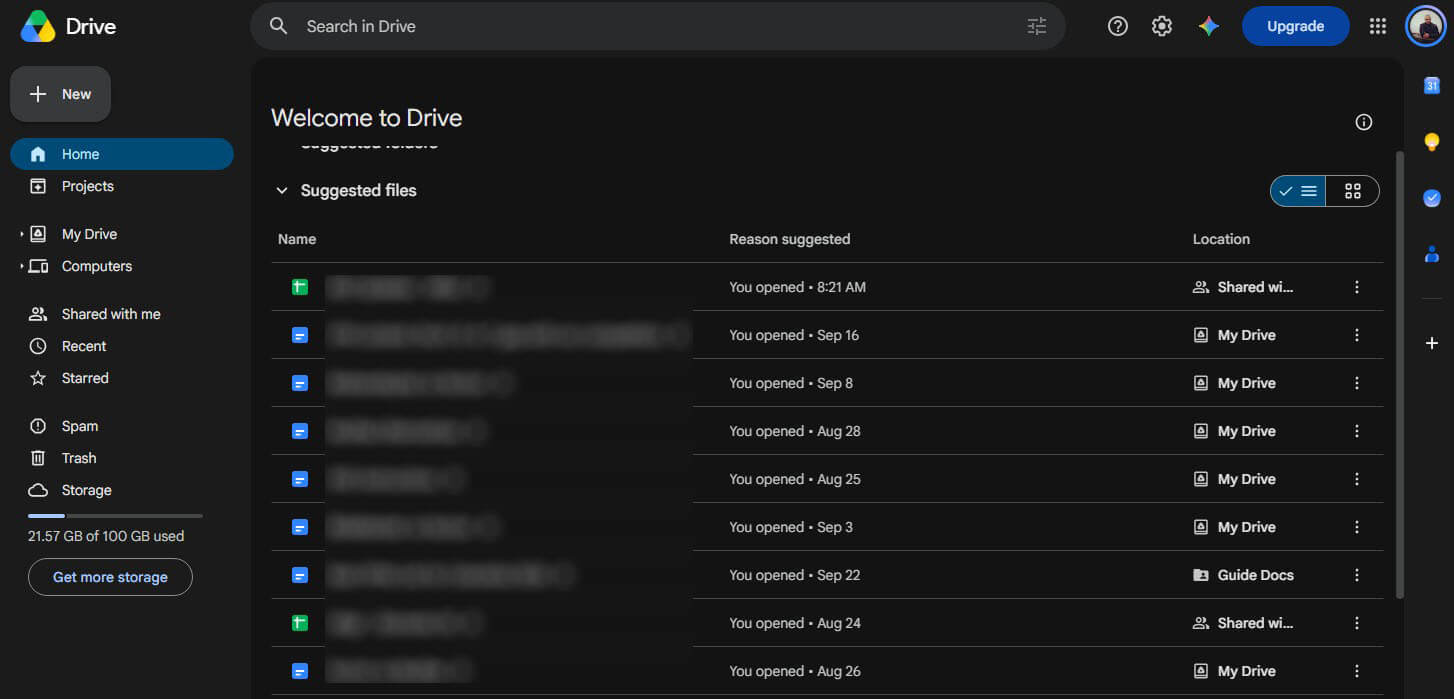Open Projects in the sidebar

[x=122, y=186]
